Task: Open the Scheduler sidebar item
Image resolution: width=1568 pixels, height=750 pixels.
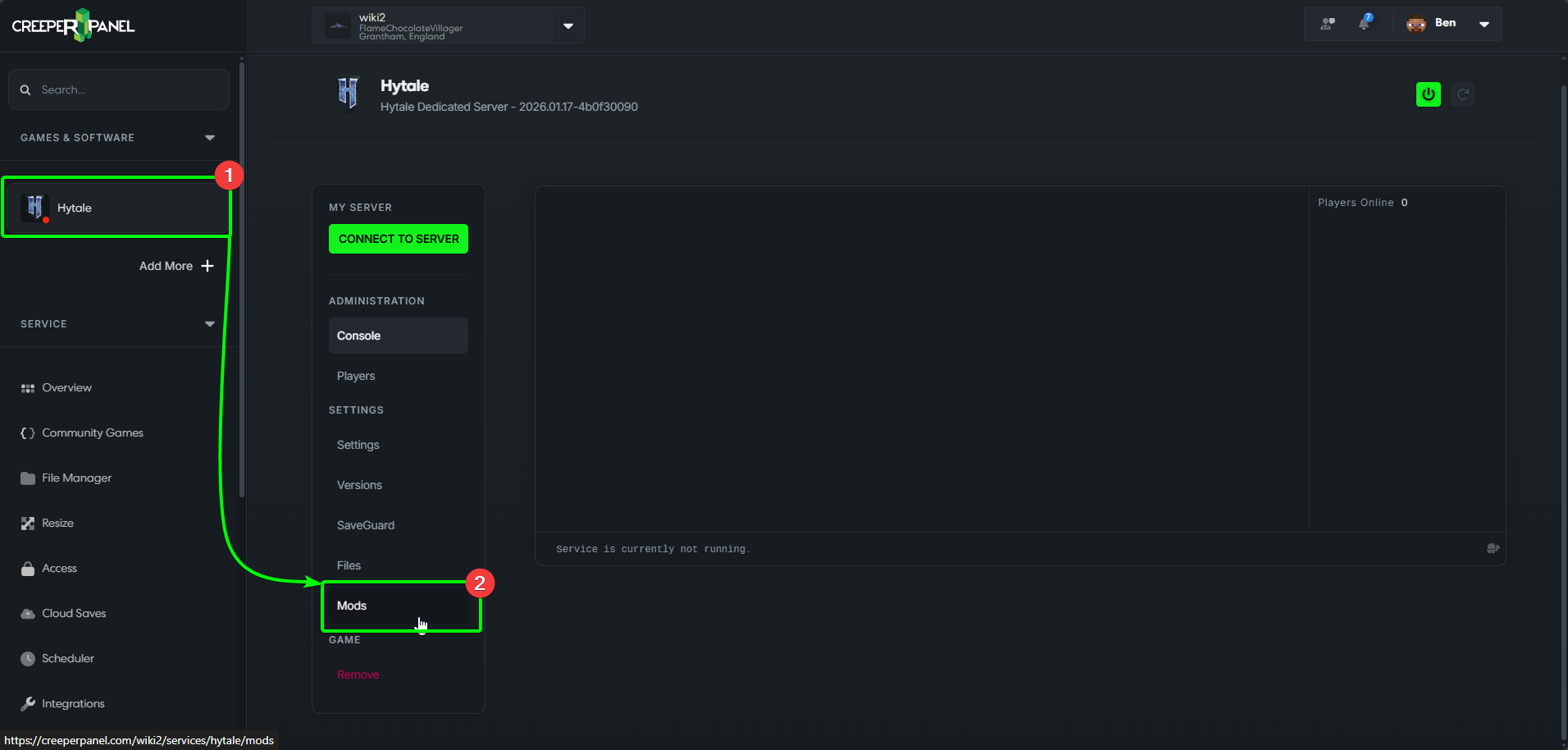Action: pyautogui.click(x=67, y=659)
